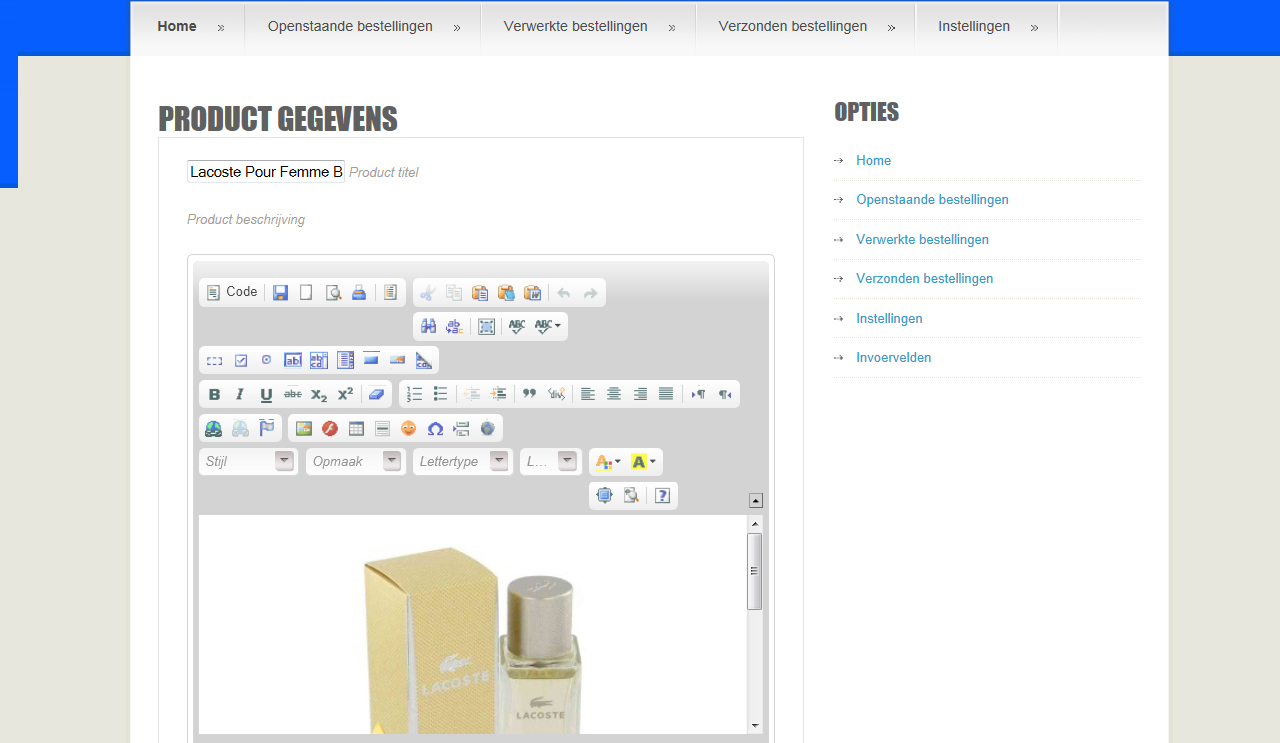Open the Smiley picker

[408, 428]
